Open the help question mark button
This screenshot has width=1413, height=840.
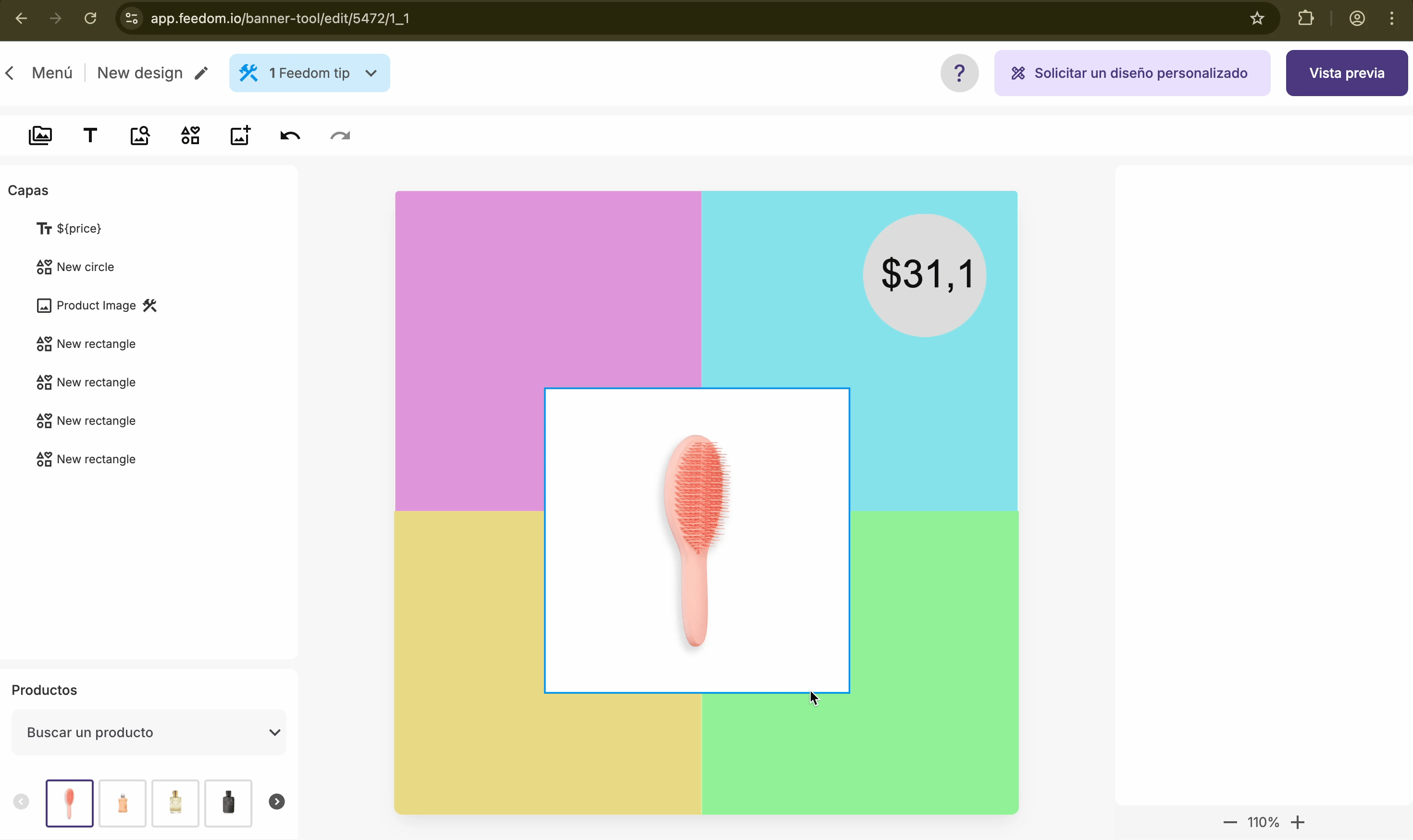[x=959, y=73]
